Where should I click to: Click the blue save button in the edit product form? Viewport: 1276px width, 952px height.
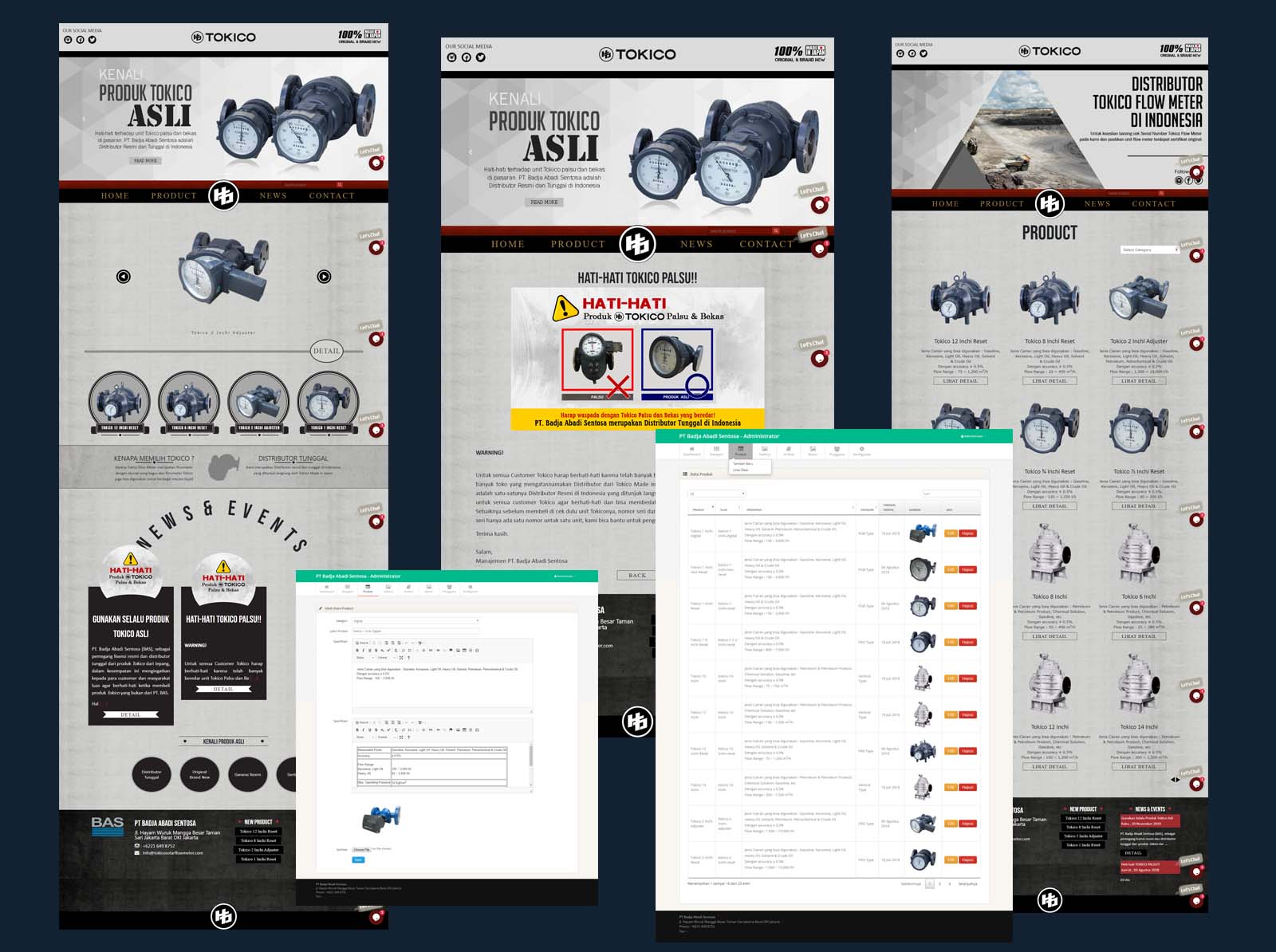(x=358, y=860)
